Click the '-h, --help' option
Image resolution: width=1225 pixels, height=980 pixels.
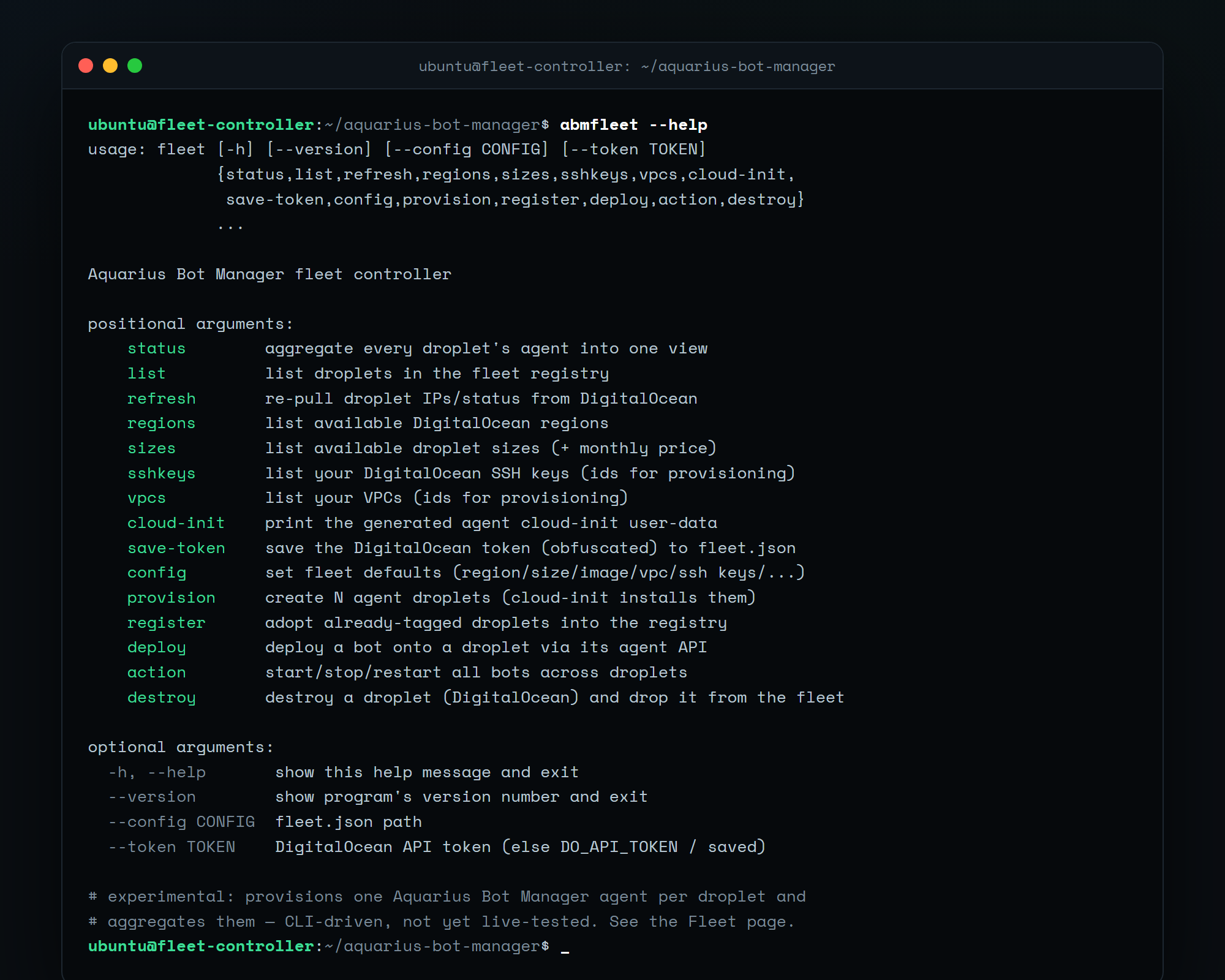coord(157,772)
